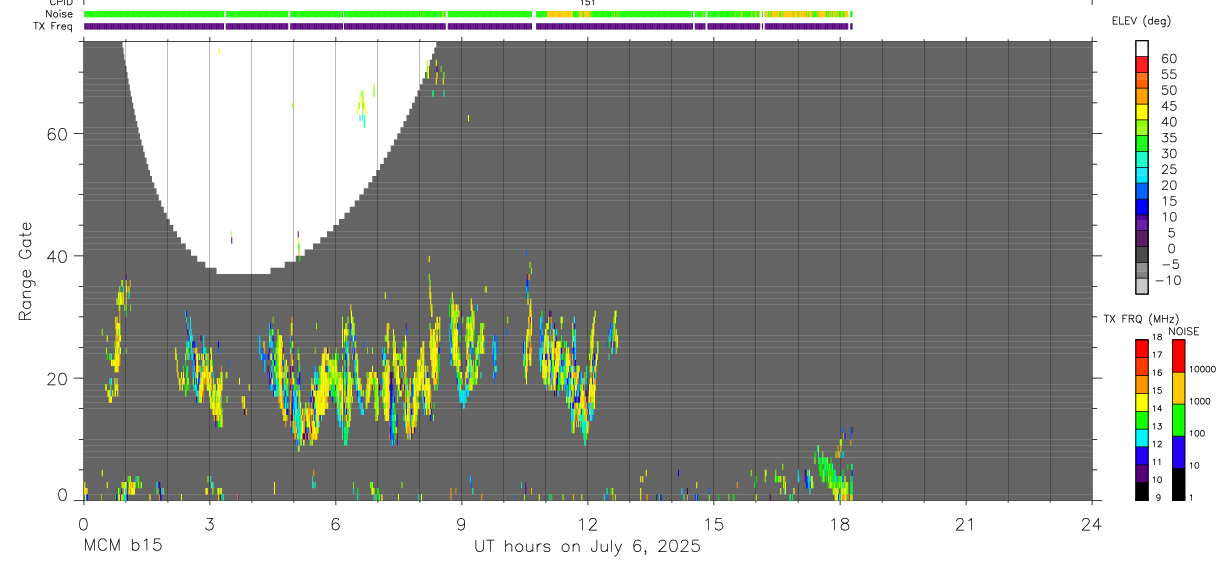
Task: Click the -10 label on ELEV colorbar
Action: click(1167, 280)
